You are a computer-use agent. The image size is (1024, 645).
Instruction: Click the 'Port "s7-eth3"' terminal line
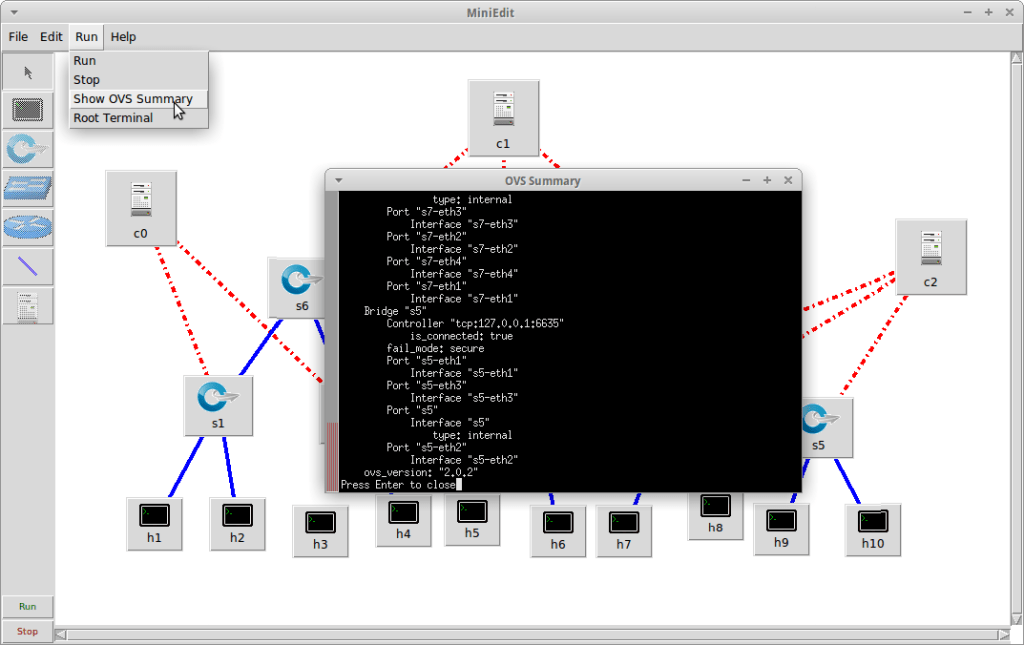pyautogui.click(x=426, y=212)
